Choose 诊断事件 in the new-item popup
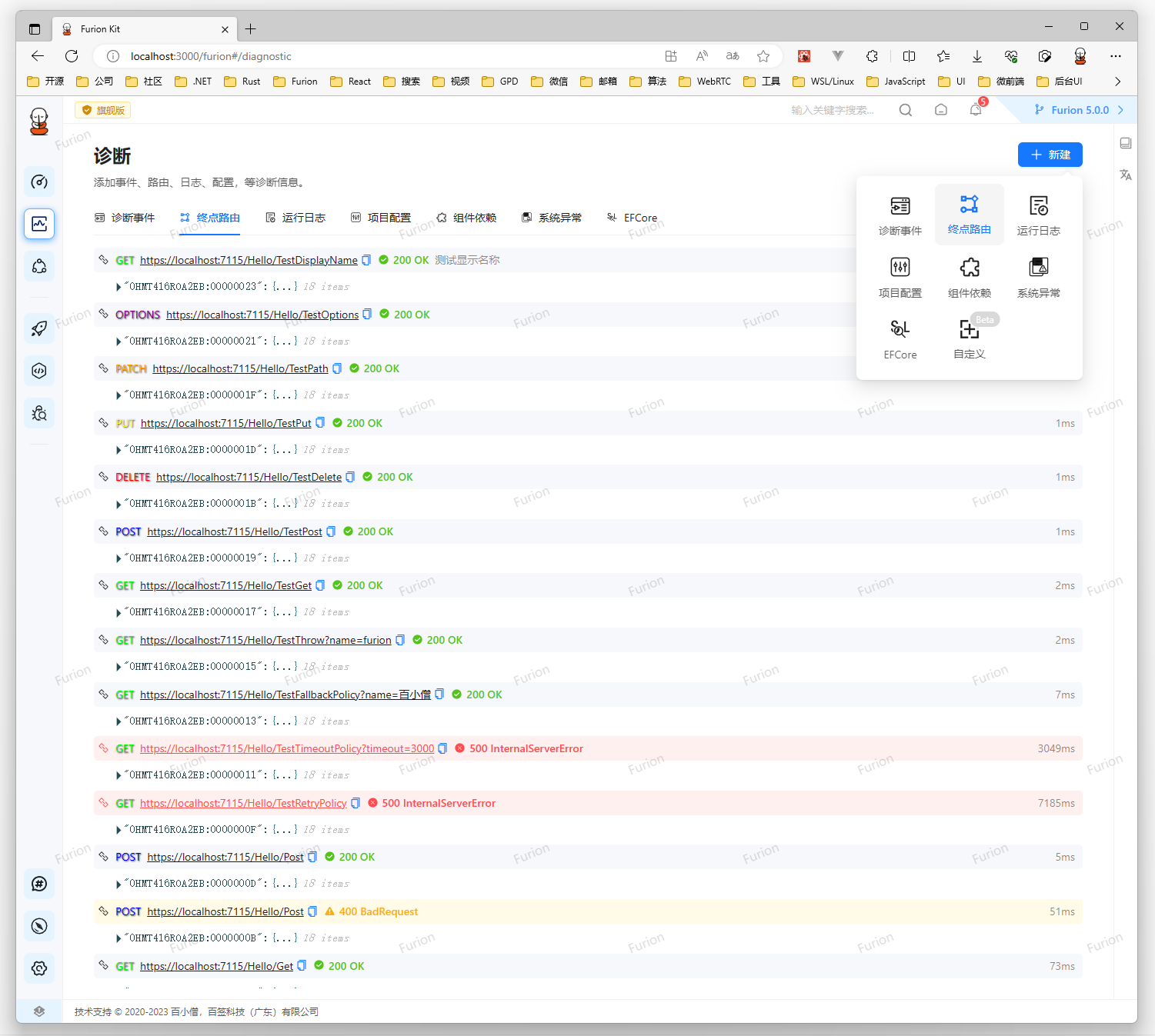 pos(900,215)
